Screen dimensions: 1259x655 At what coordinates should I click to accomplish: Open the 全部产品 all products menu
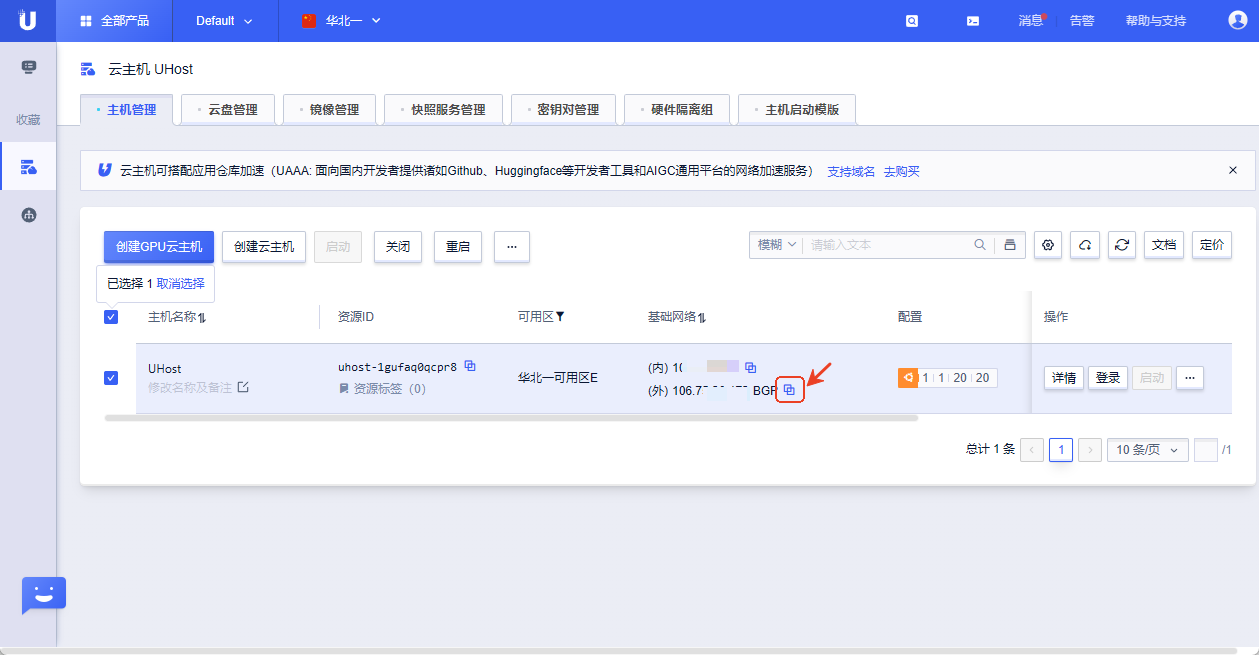click(115, 20)
